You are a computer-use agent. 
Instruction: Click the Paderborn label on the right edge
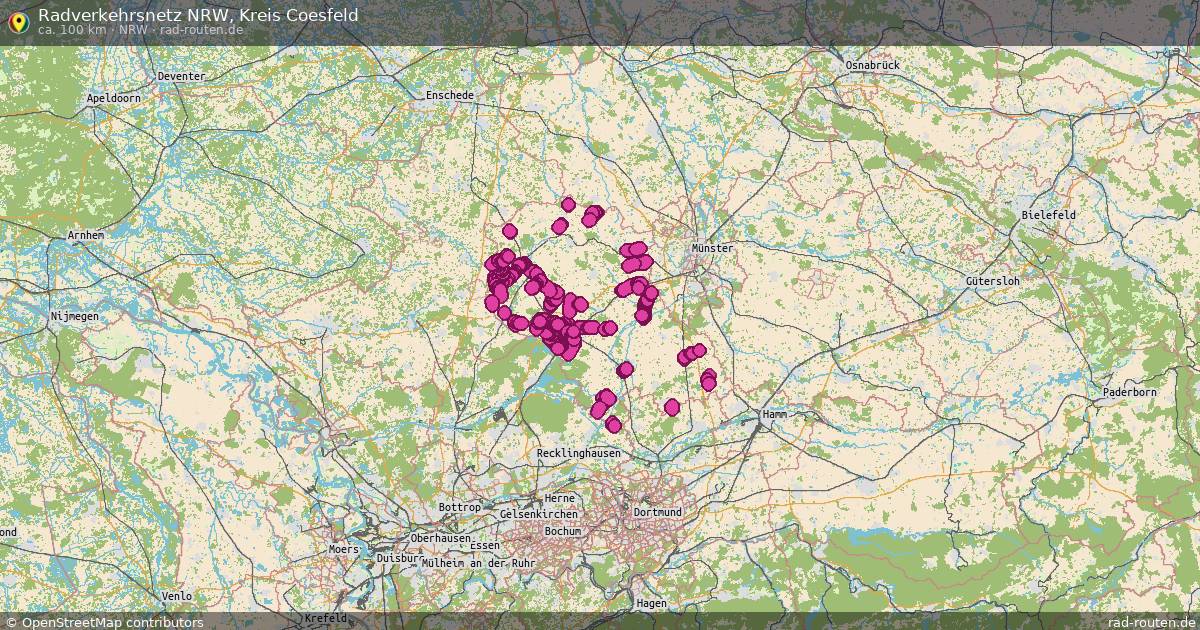(1131, 394)
